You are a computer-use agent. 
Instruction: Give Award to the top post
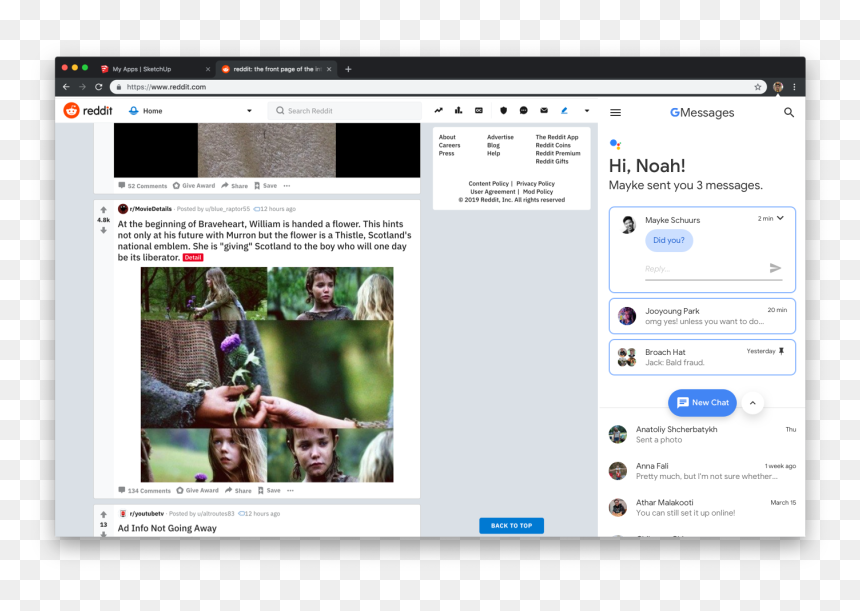pos(194,186)
